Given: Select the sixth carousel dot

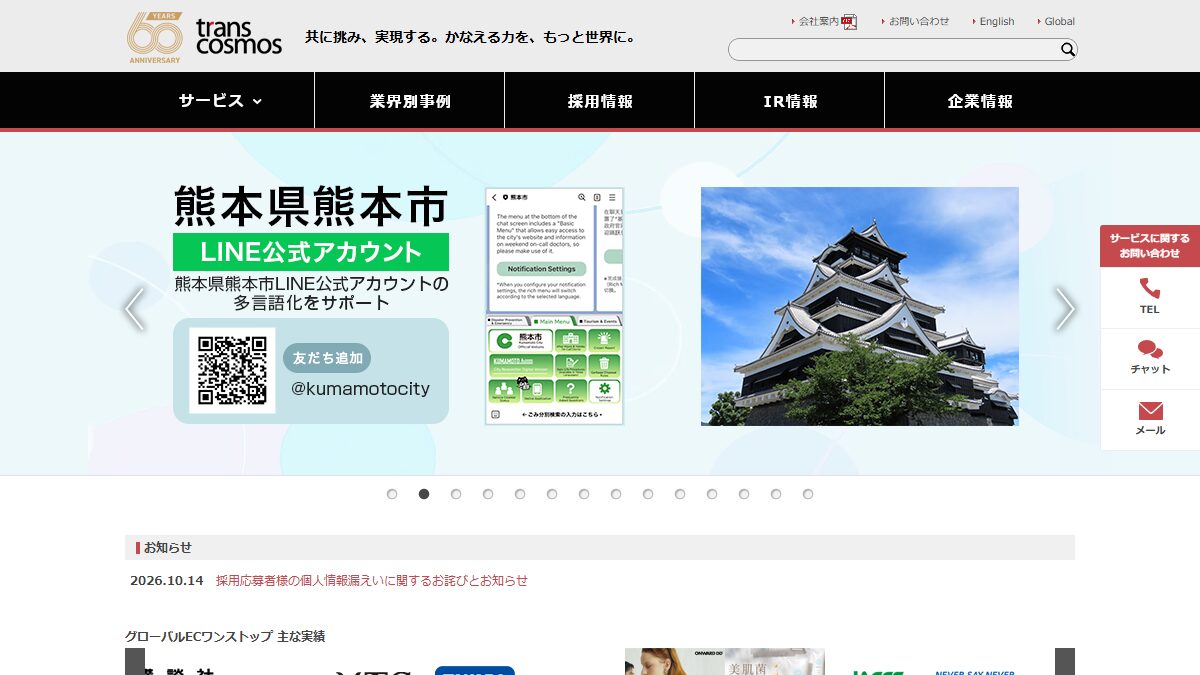Looking at the screenshot, I should point(552,494).
